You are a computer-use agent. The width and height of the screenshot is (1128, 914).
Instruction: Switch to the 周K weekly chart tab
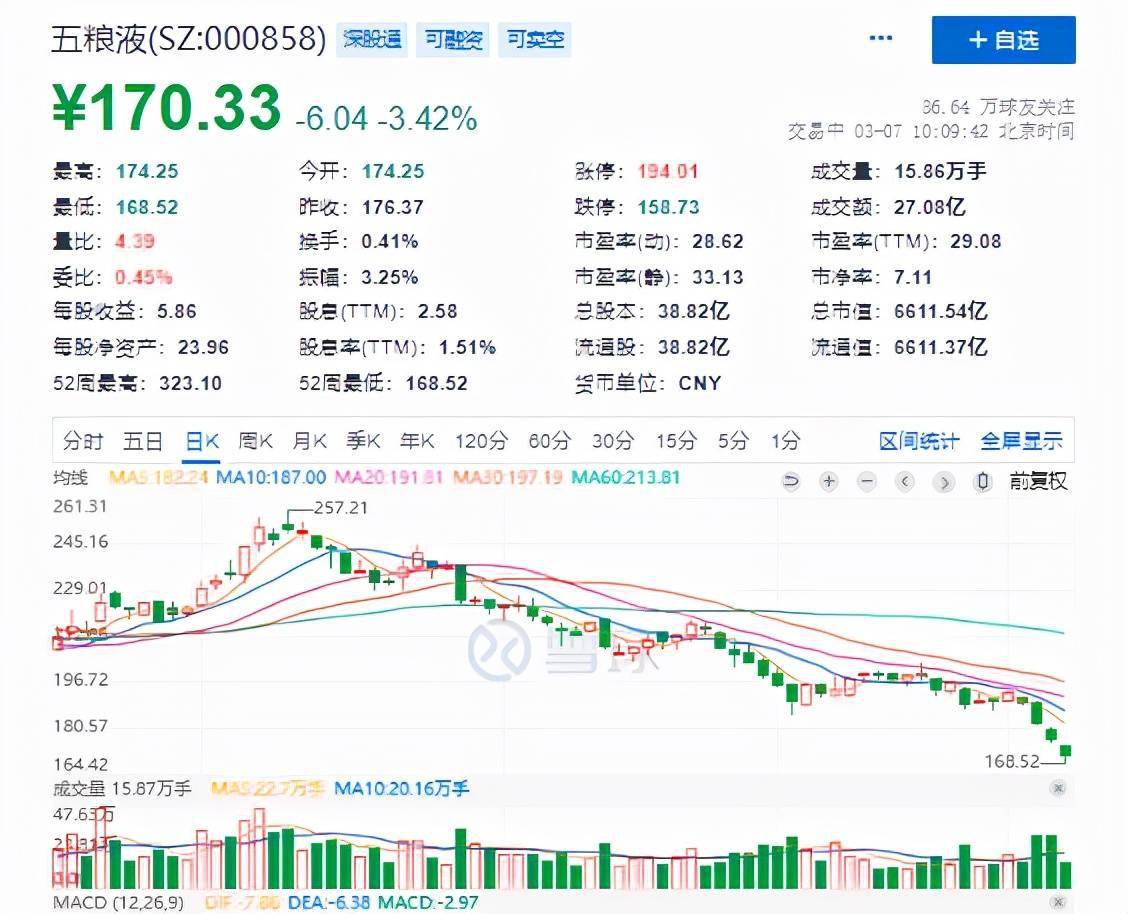(255, 440)
